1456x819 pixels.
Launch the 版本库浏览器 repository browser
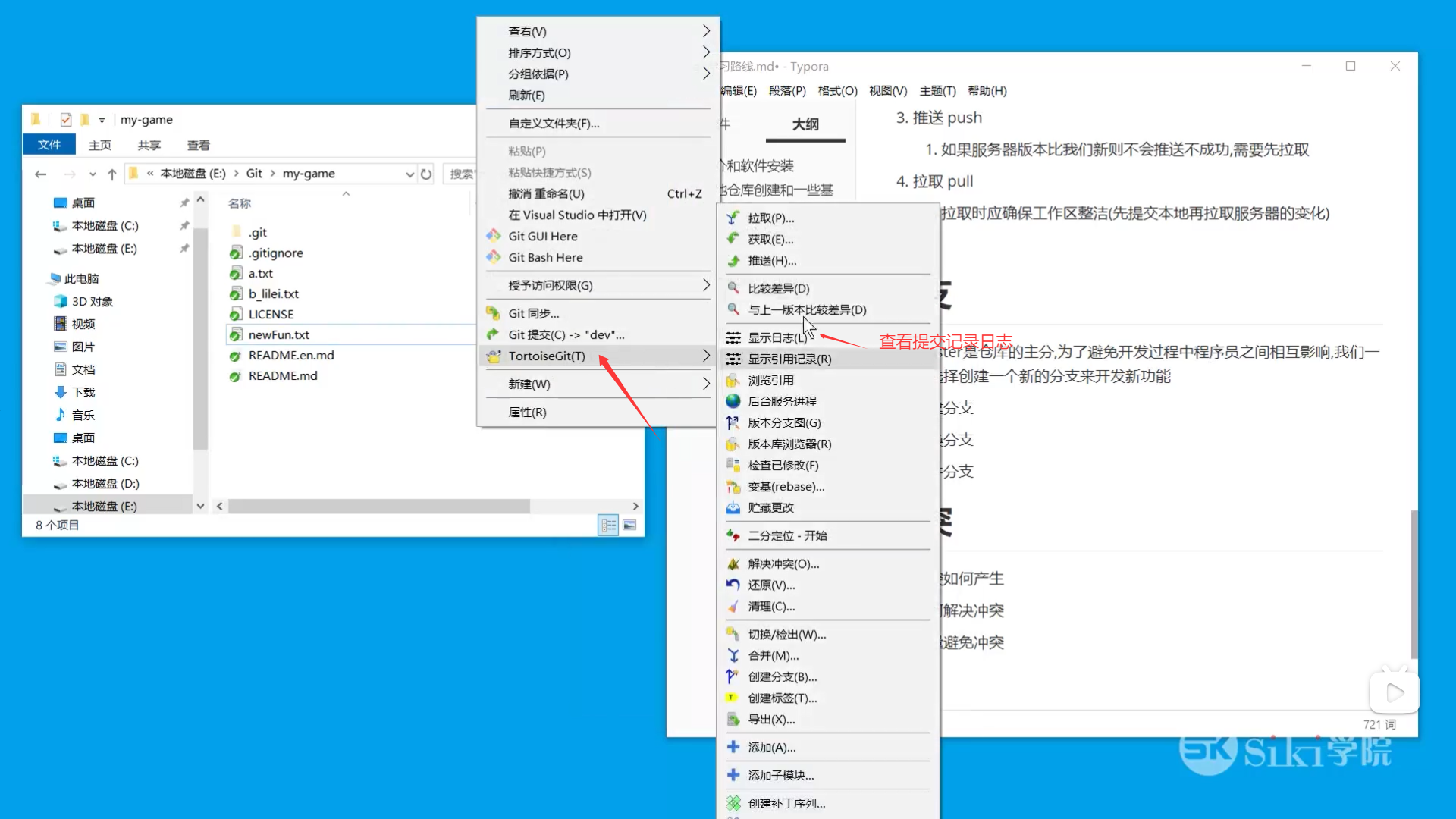pos(789,444)
